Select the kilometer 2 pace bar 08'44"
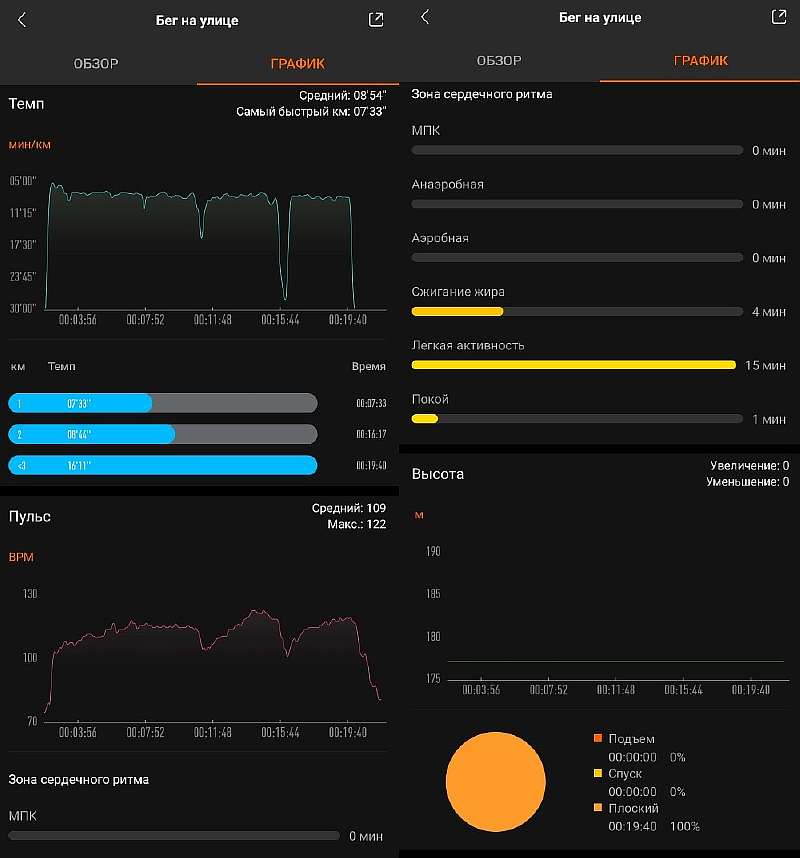The width and height of the screenshot is (800, 858). click(x=162, y=434)
